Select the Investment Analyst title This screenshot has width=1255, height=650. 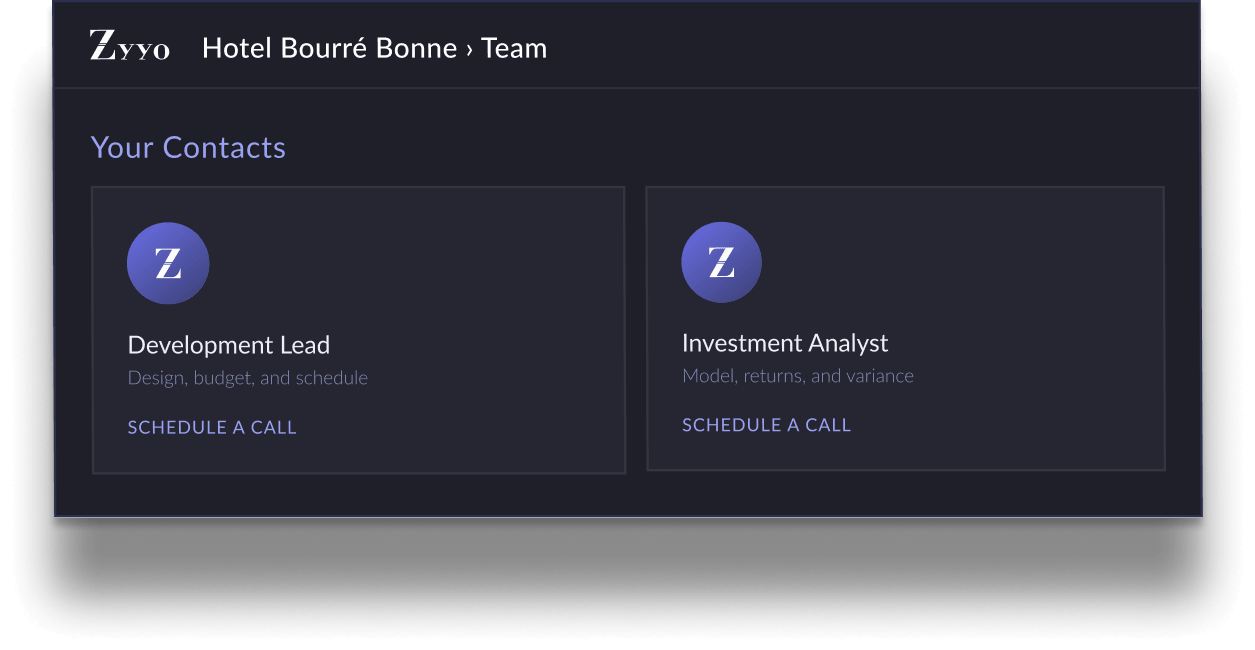tap(785, 343)
